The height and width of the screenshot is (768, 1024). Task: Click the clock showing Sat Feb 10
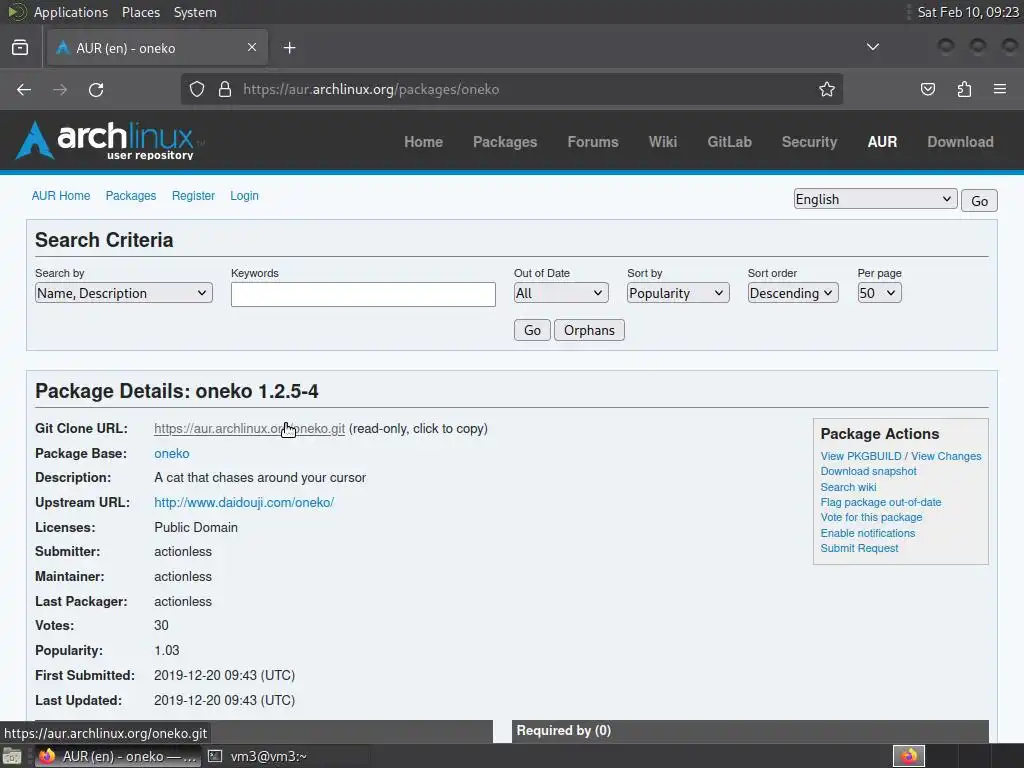(968, 12)
